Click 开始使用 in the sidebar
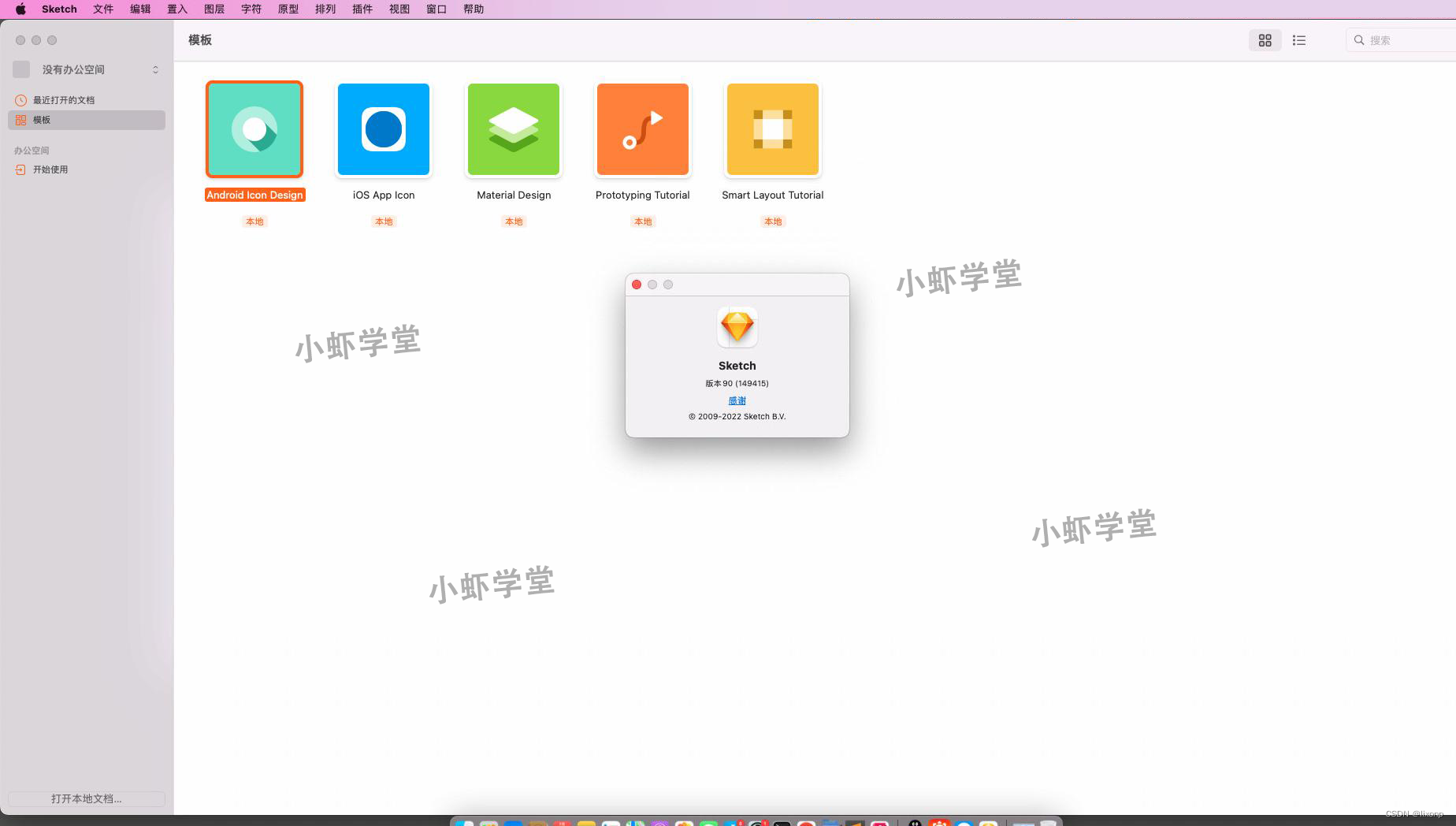 (87, 169)
